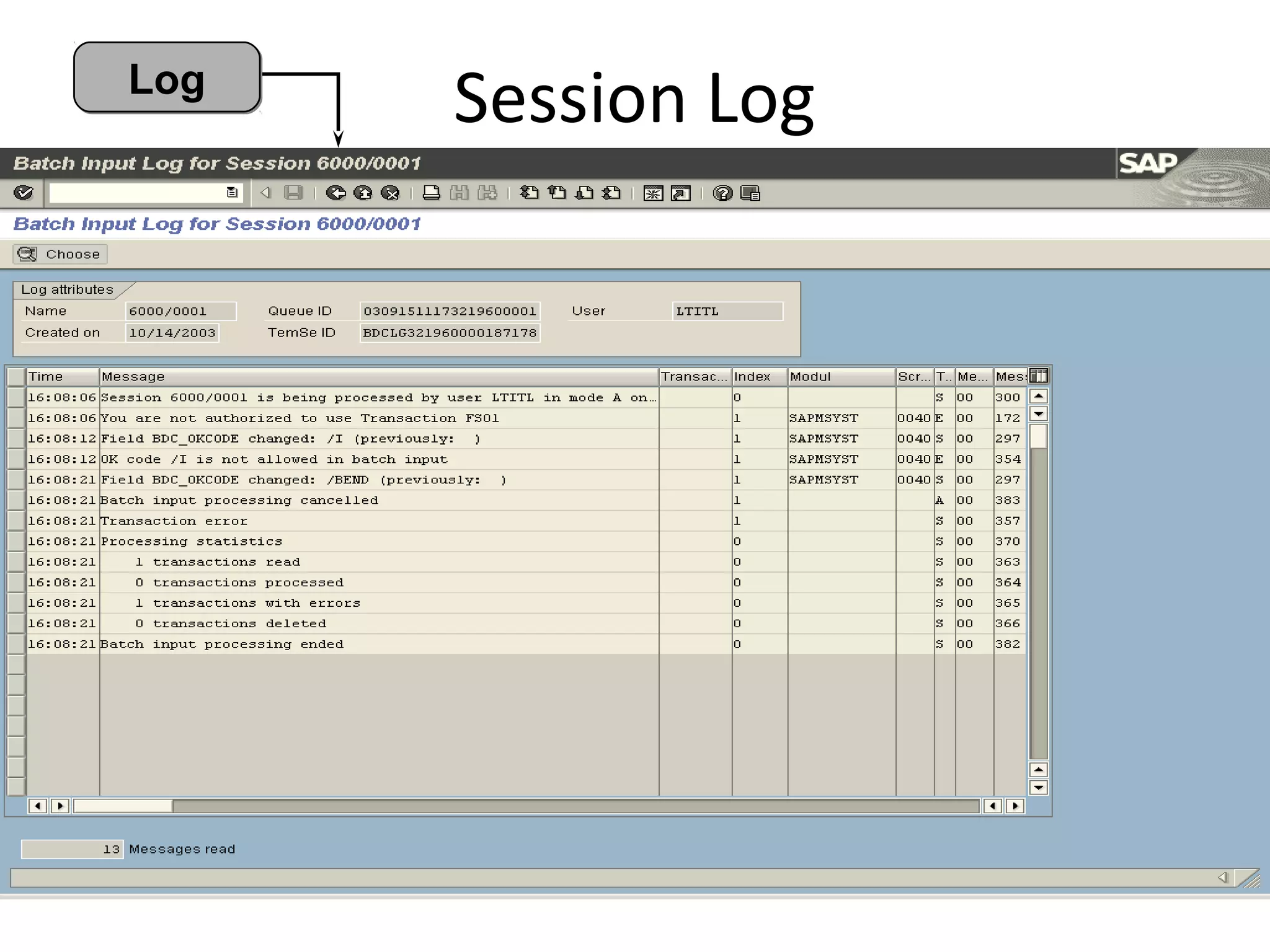The width and height of the screenshot is (1270, 952).
Task: Select the TemSe ID field value
Action: coord(450,333)
